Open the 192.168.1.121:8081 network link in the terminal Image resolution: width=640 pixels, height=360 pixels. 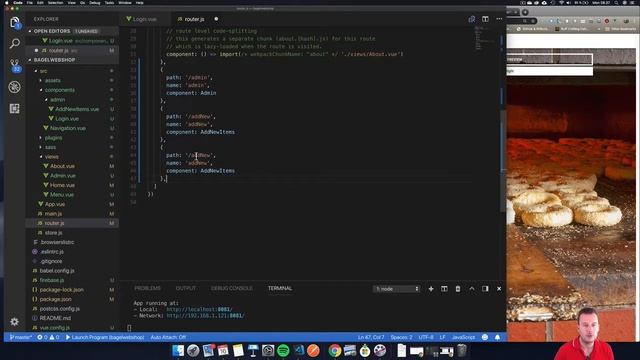205,316
